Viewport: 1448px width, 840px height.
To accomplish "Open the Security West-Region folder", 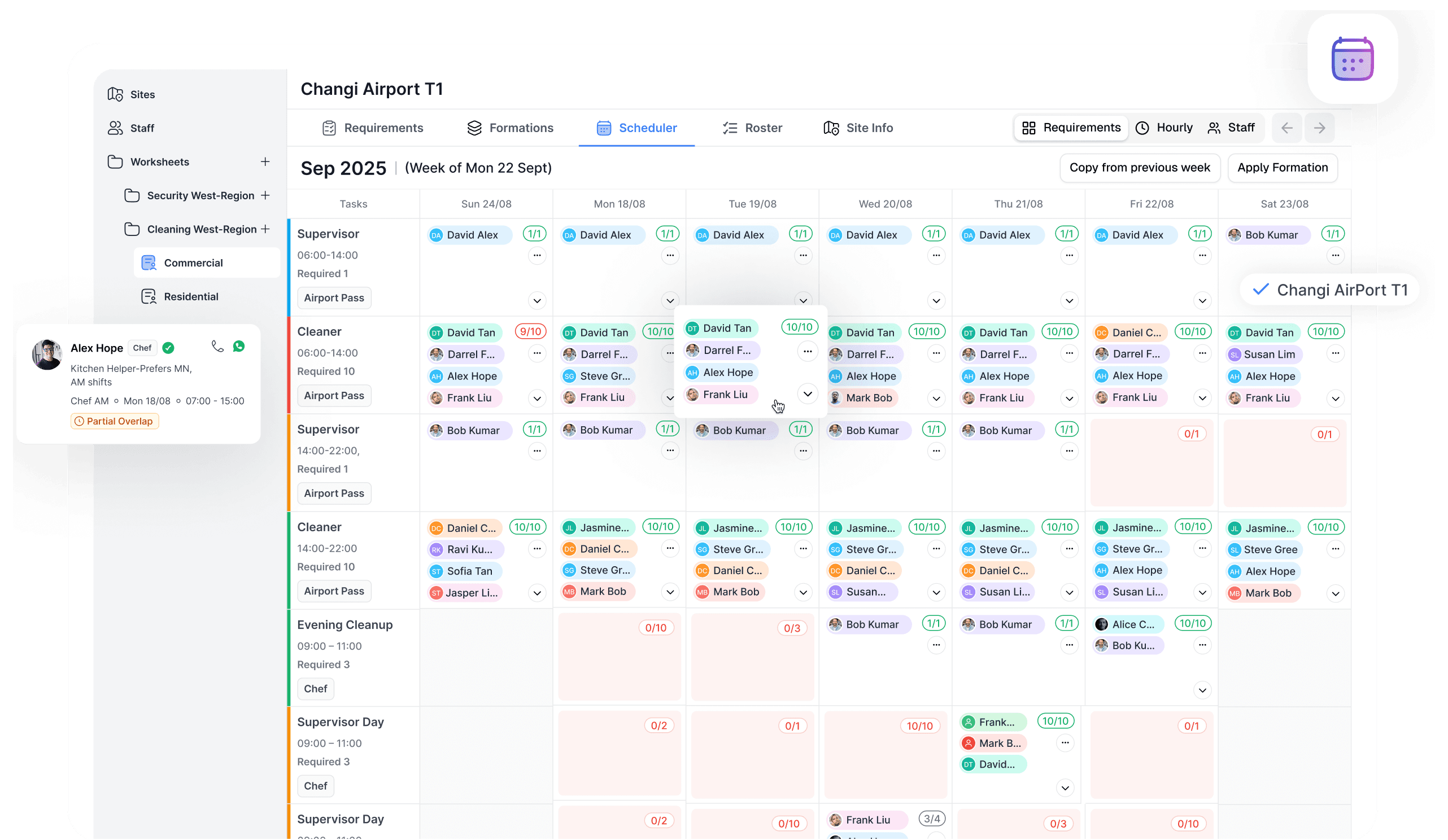I will (x=190, y=195).
